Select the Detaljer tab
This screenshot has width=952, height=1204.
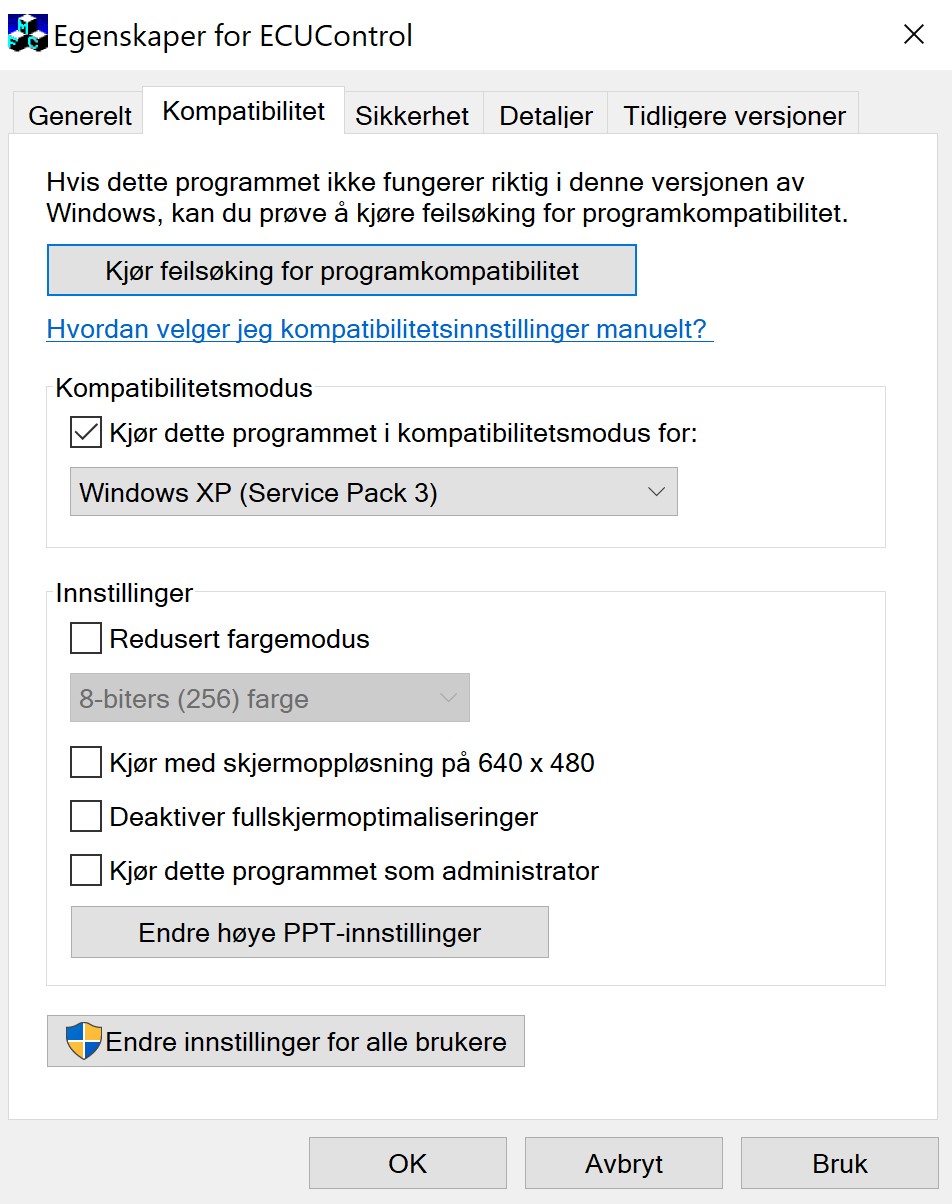pyautogui.click(x=545, y=115)
